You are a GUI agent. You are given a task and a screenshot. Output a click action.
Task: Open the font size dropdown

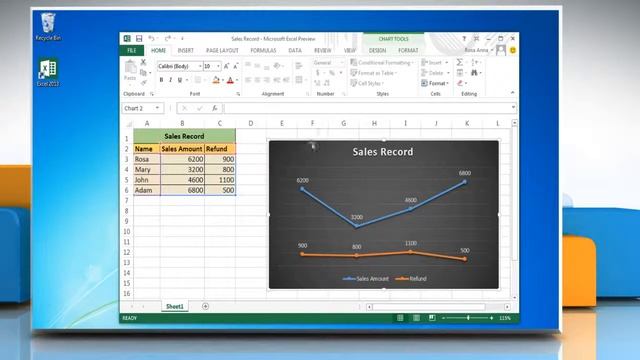pyautogui.click(x=218, y=66)
